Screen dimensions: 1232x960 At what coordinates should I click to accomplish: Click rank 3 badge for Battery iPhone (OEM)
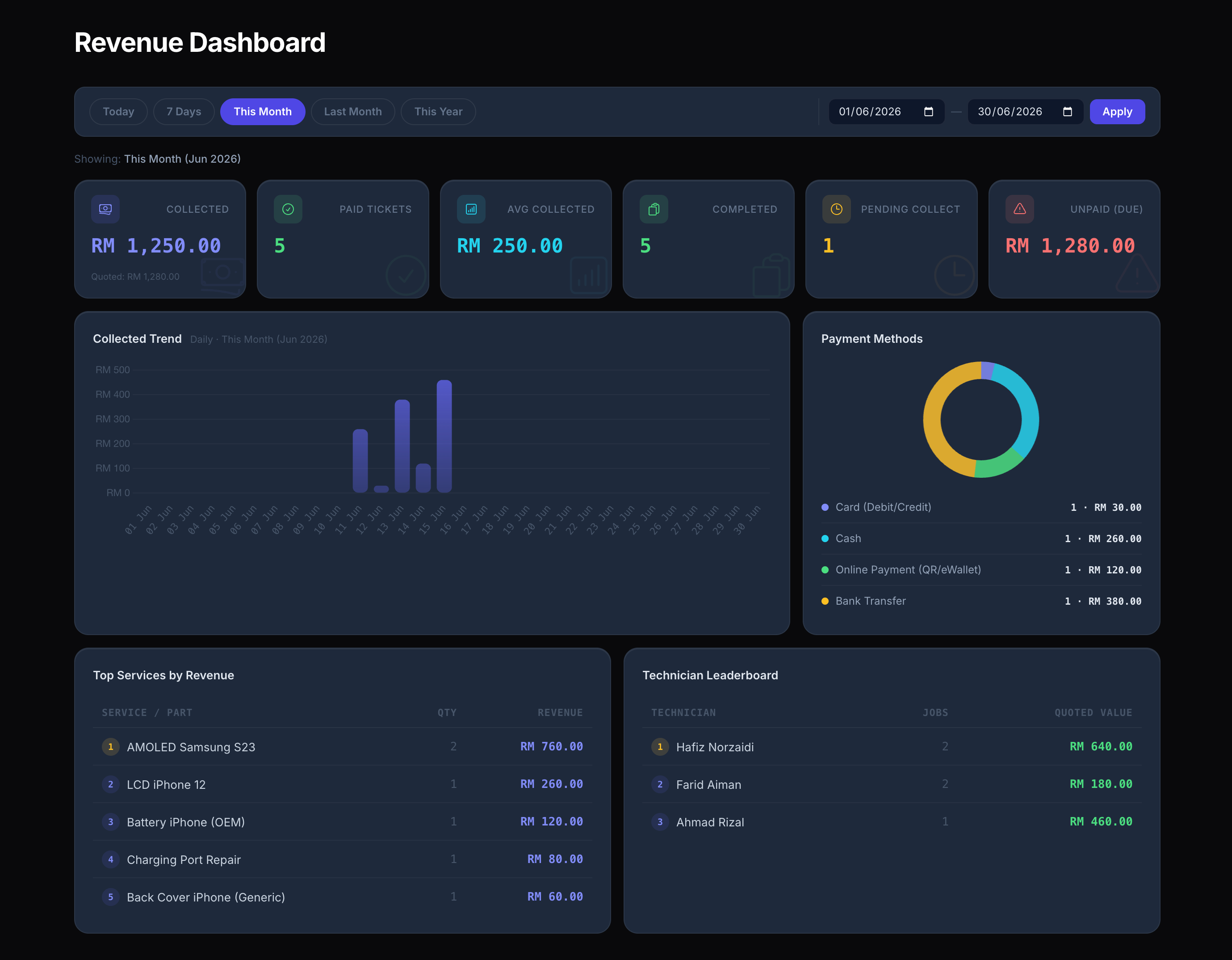pyautogui.click(x=111, y=822)
